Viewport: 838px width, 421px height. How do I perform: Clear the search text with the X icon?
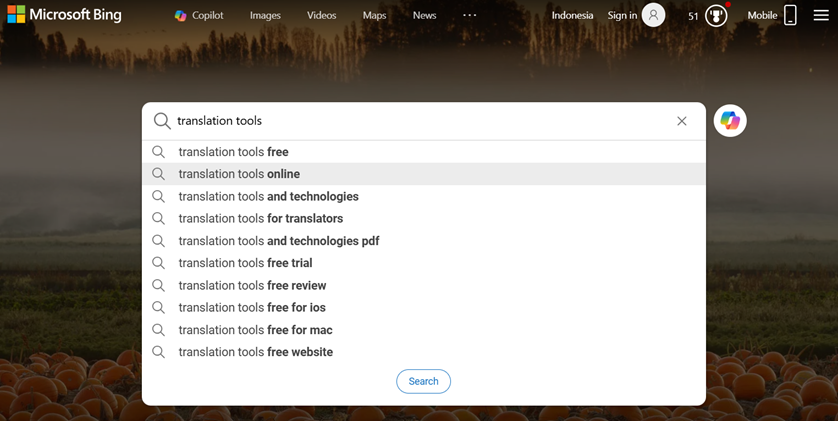click(682, 121)
